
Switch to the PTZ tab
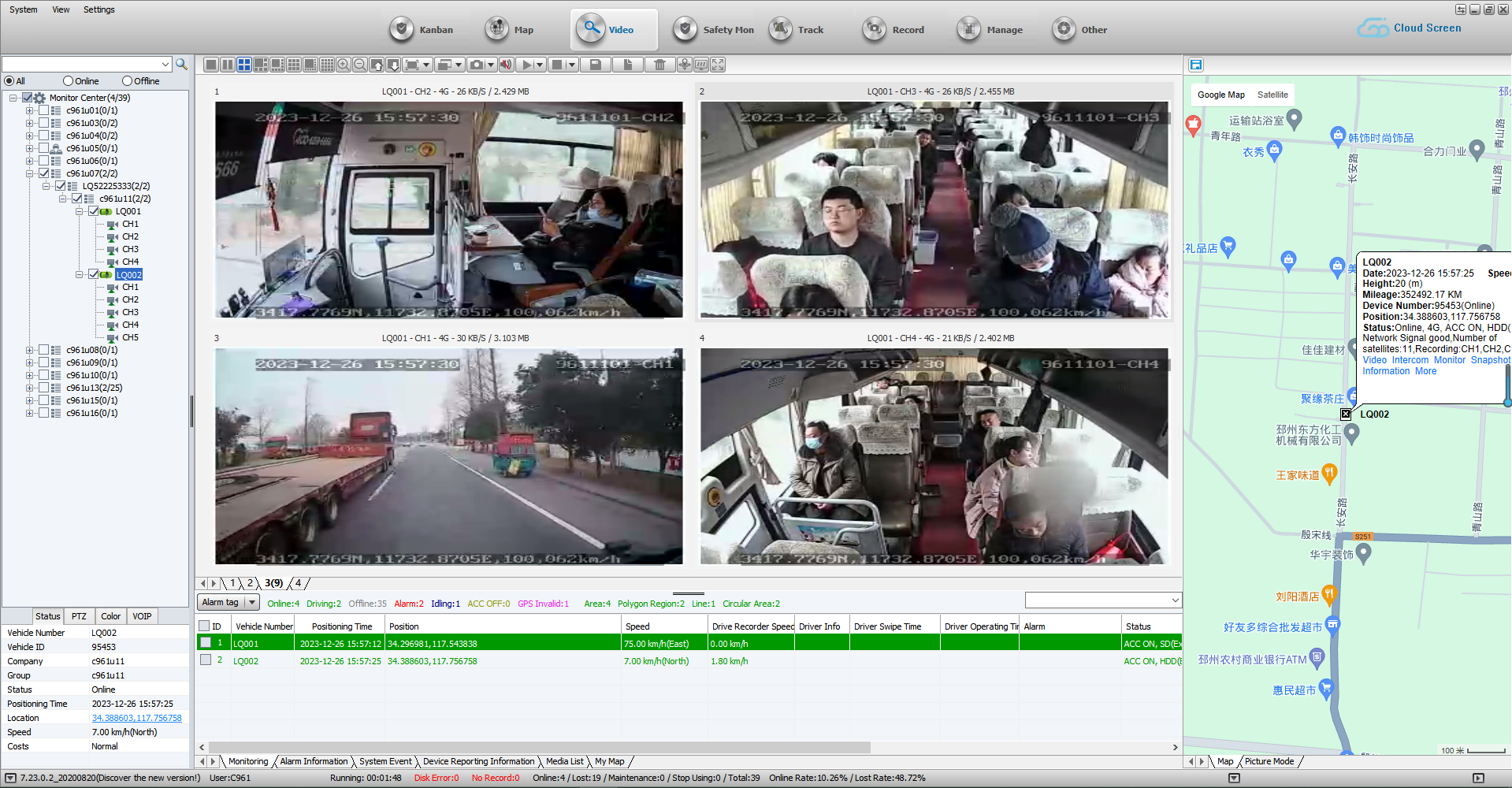[x=79, y=616]
